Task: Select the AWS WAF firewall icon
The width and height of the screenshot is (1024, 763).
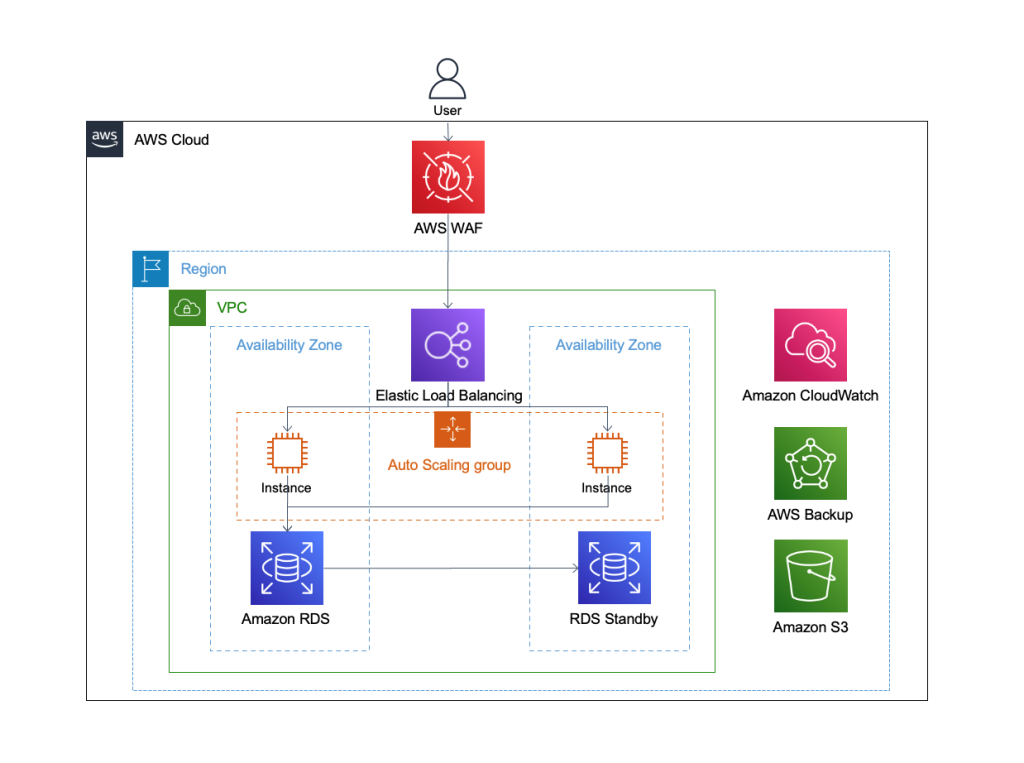Action: (448, 177)
